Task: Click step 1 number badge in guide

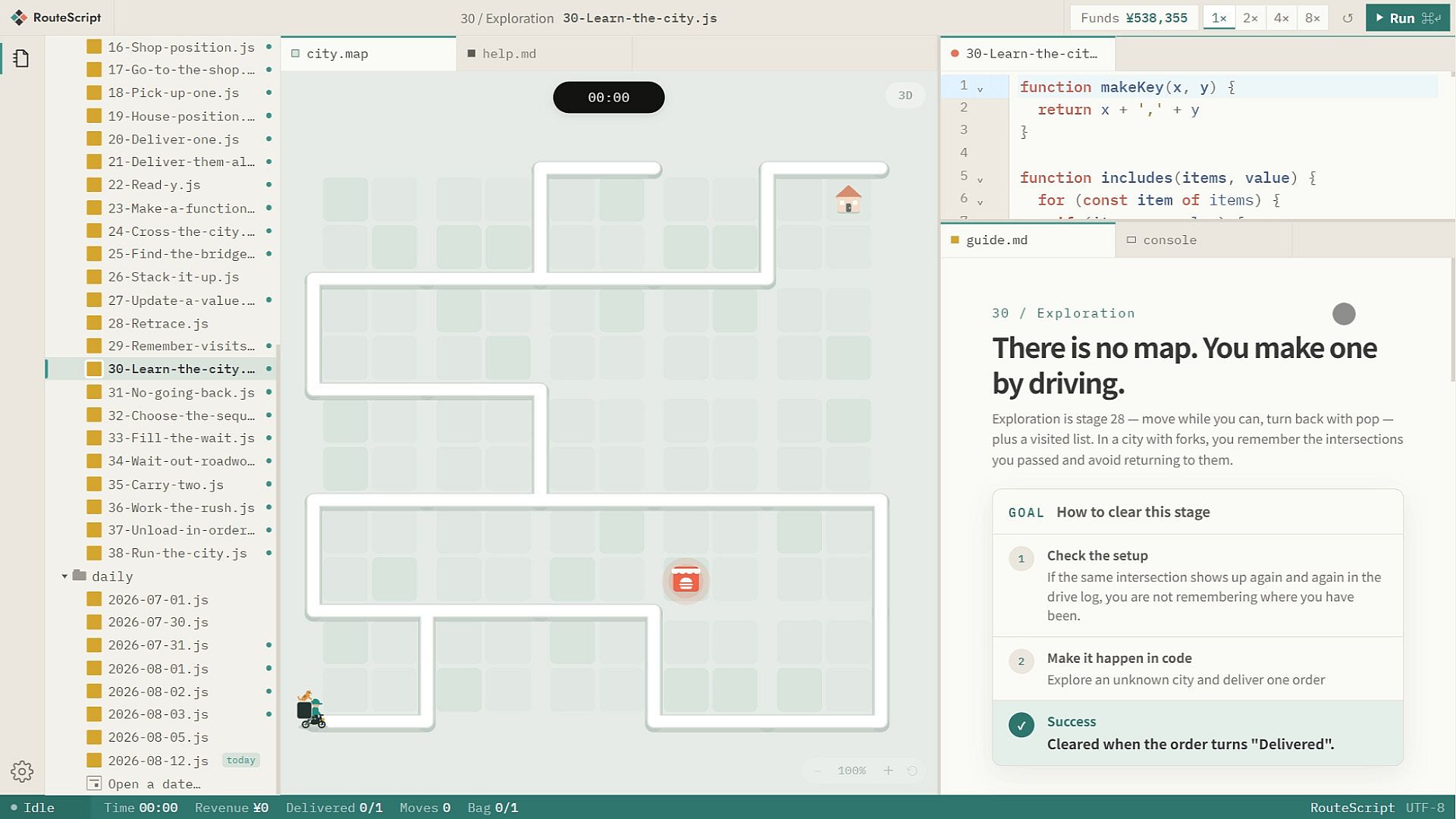Action: pyautogui.click(x=1021, y=559)
